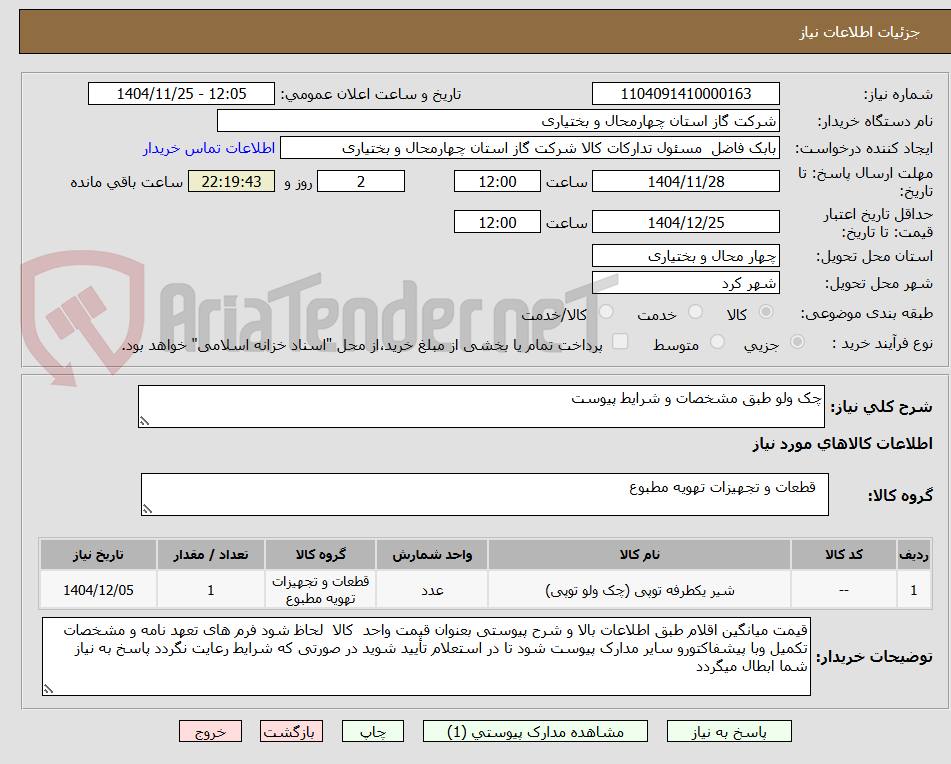The width and height of the screenshot is (951, 764).
Task: Click the remaining days field showing 2
Action: pos(361,181)
